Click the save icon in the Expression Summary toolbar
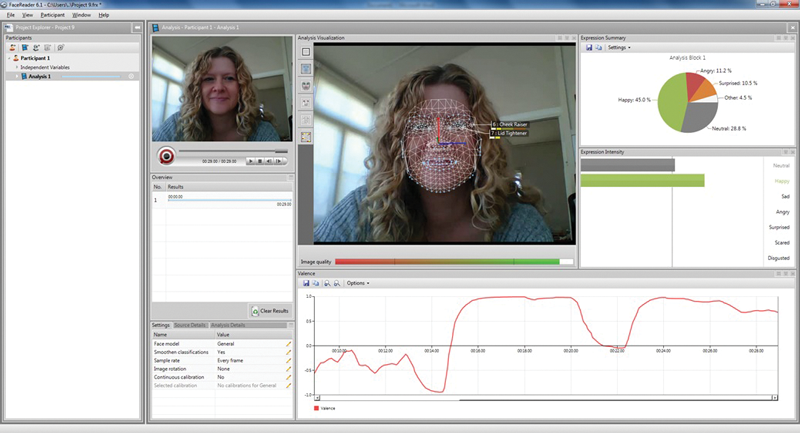The height and width of the screenshot is (433, 800). click(587, 47)
